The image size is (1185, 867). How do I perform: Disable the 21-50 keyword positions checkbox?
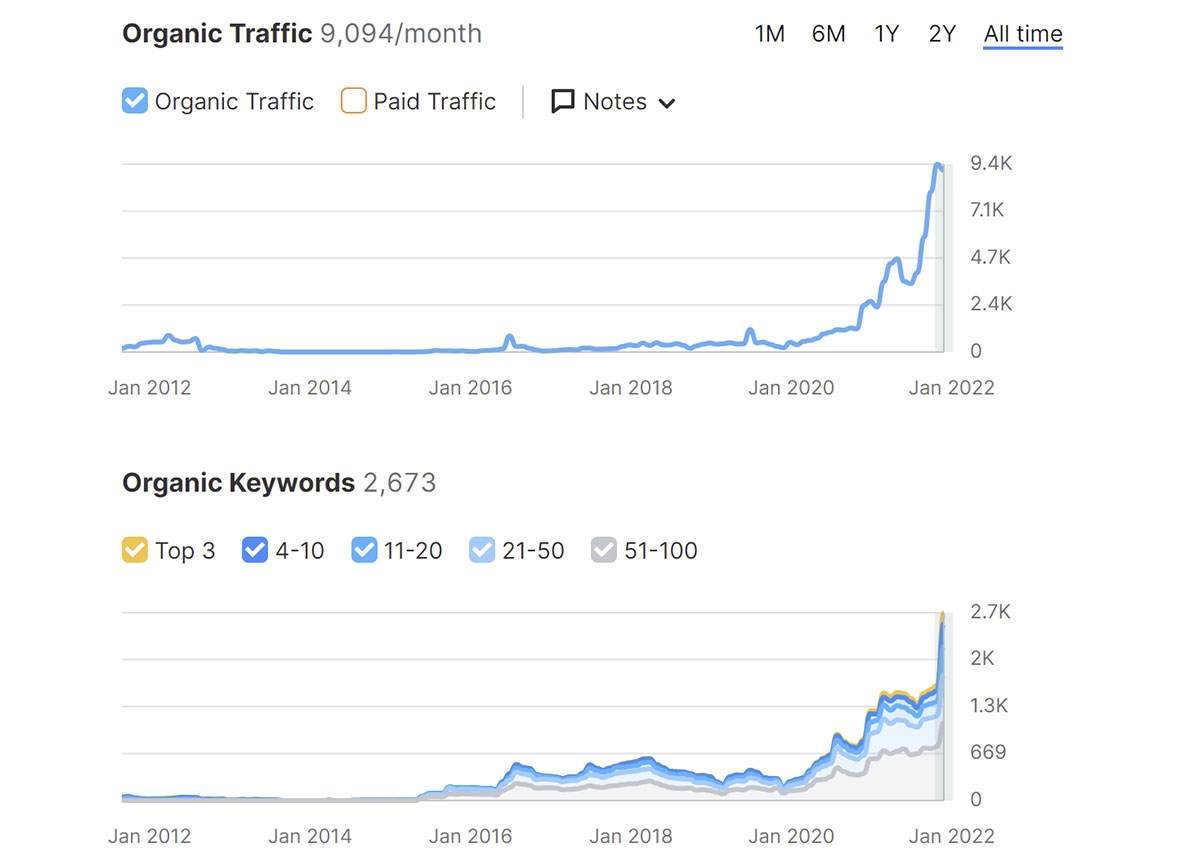483,550
